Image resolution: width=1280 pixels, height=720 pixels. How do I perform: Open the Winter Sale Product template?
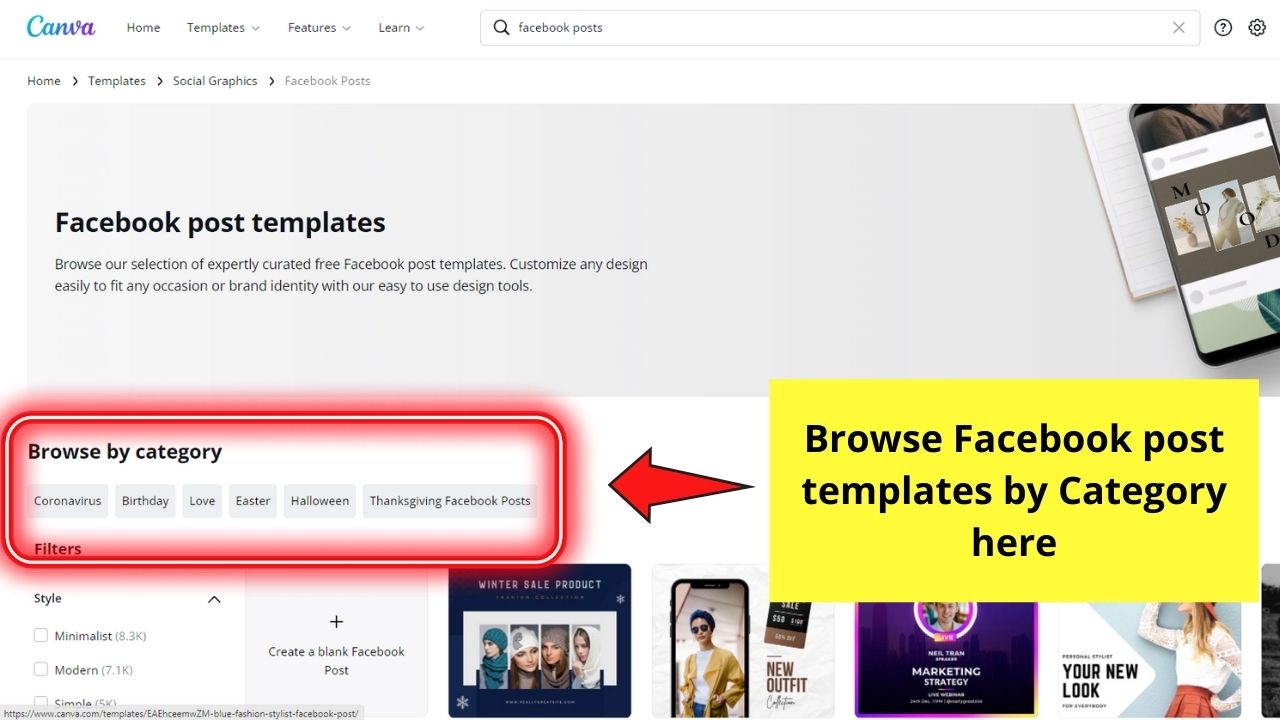pyautogui.click(x=540, y=640)
